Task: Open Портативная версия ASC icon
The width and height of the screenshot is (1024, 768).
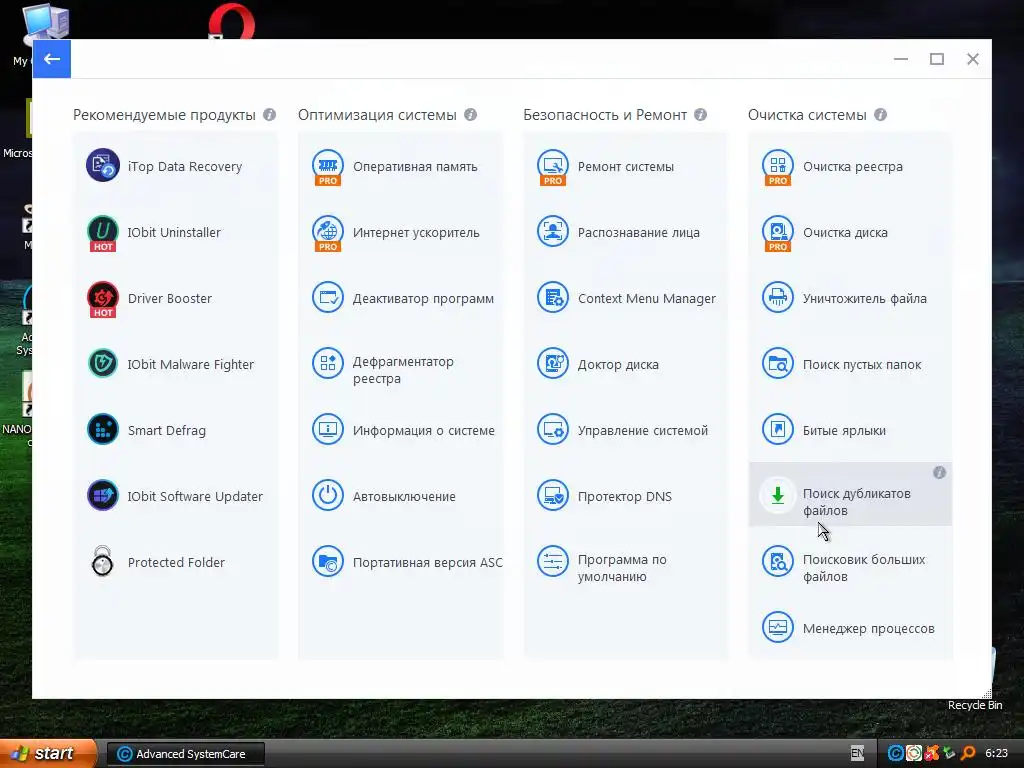Action: point(327,562)
